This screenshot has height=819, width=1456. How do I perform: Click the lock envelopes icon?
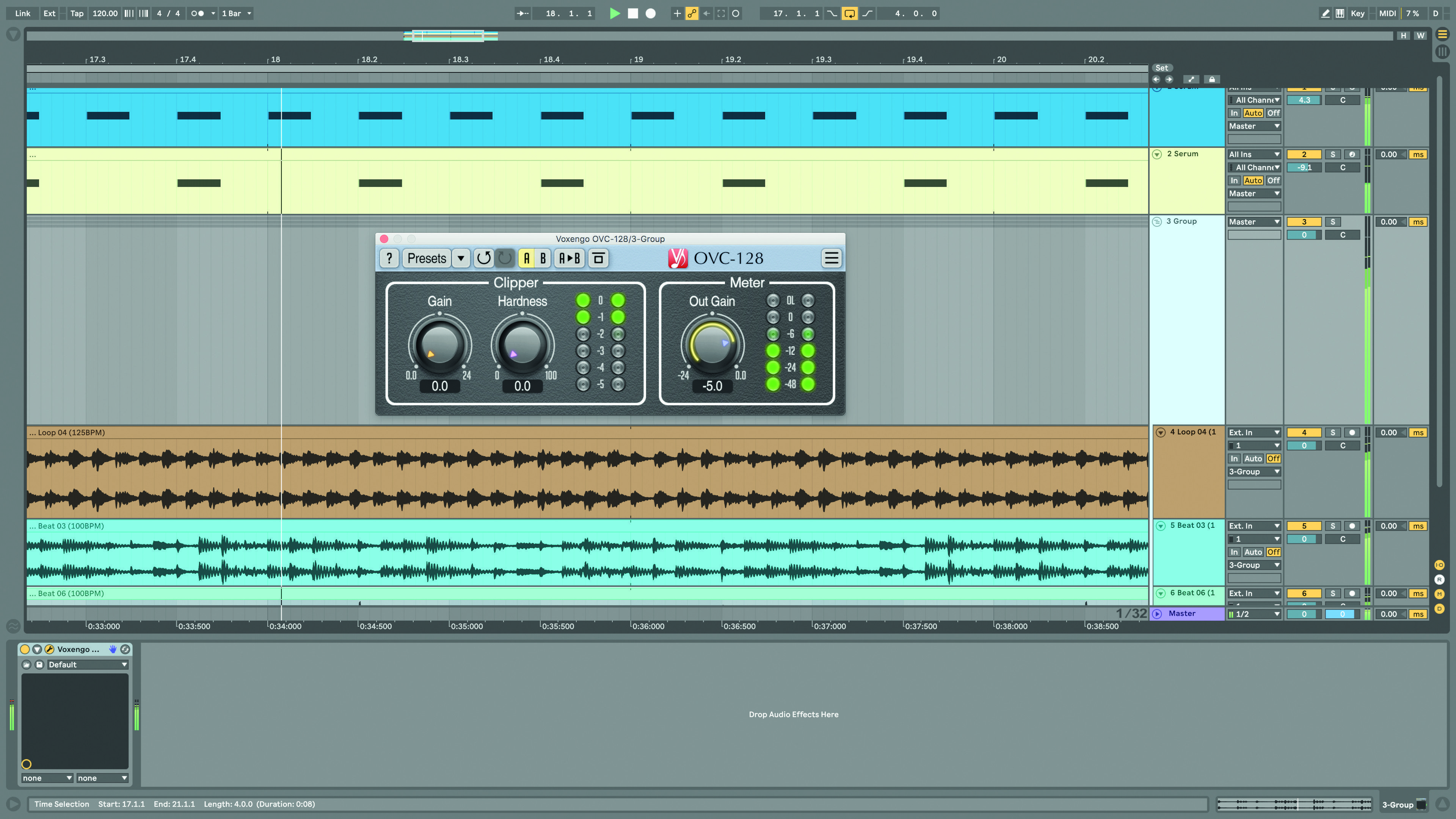(1211, 79)
